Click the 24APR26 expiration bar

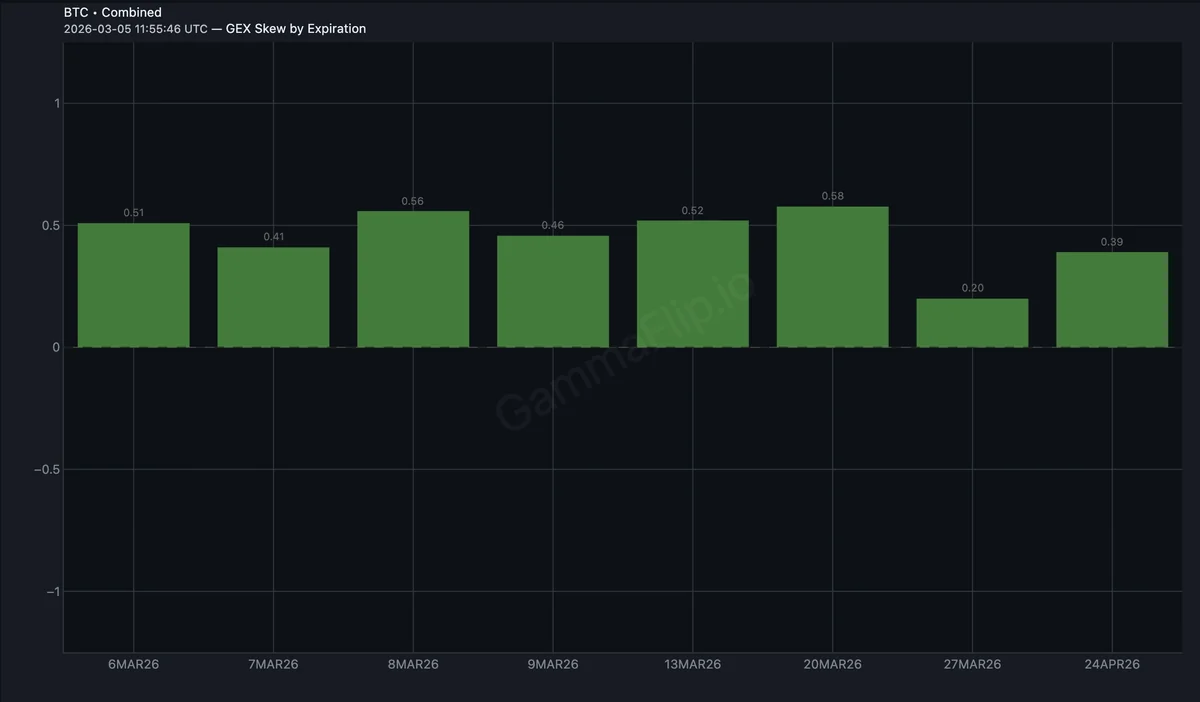tap(1112, 300)
